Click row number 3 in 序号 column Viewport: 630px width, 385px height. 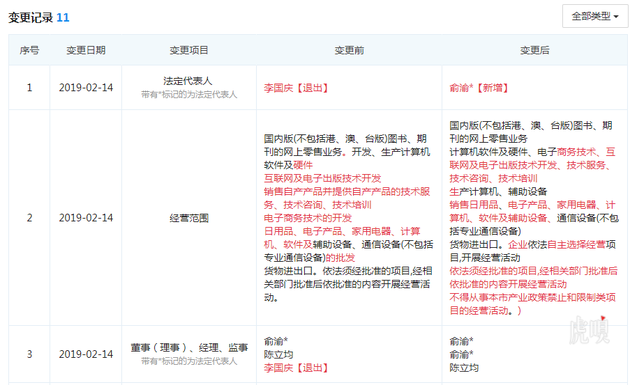(x=29, y=354)
